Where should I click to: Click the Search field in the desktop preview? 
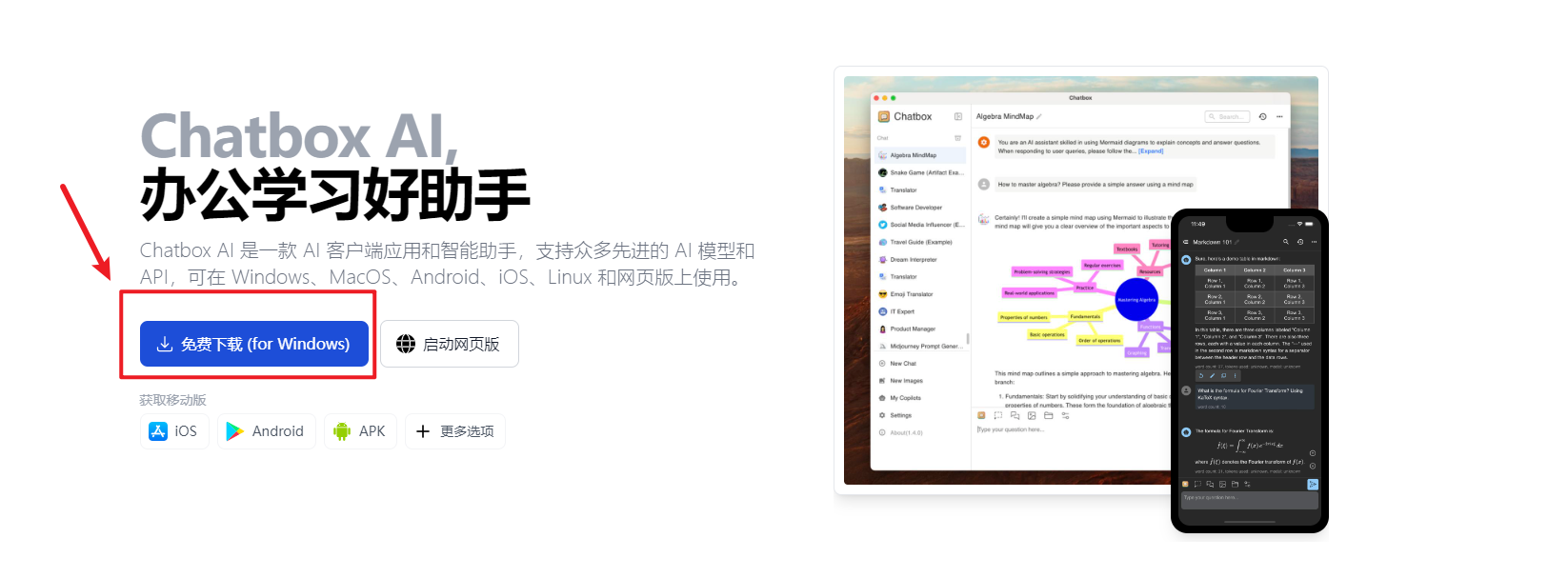coord(1227,117)
